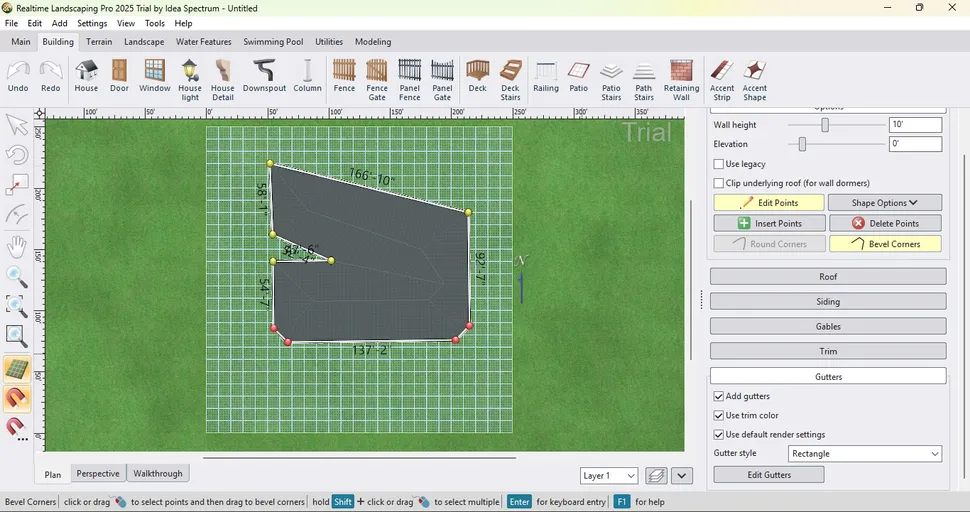Click the Accent Shape tool

tap(754, 78)
